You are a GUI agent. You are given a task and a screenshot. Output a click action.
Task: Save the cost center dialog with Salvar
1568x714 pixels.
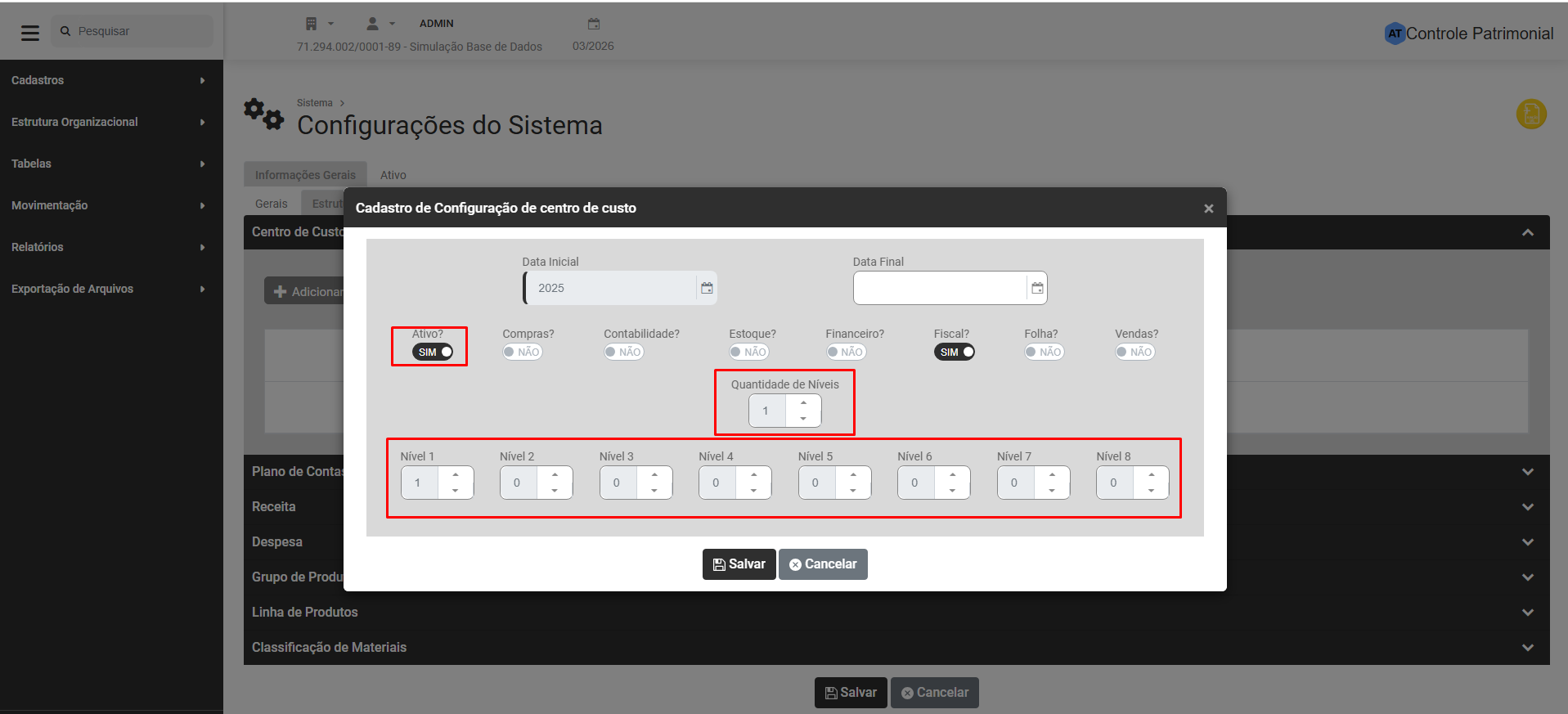point(739,564)
